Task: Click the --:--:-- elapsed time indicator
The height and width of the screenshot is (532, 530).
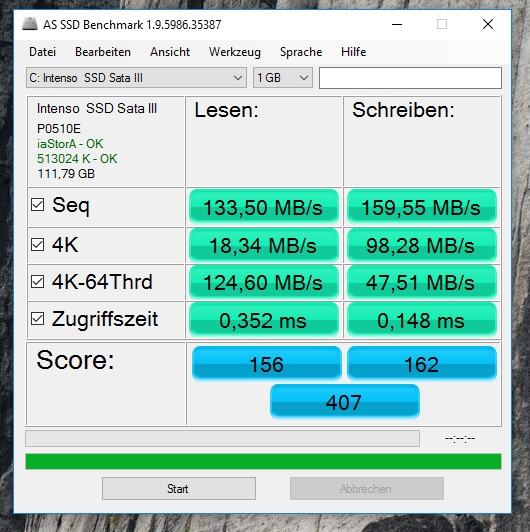Action: 460,439
